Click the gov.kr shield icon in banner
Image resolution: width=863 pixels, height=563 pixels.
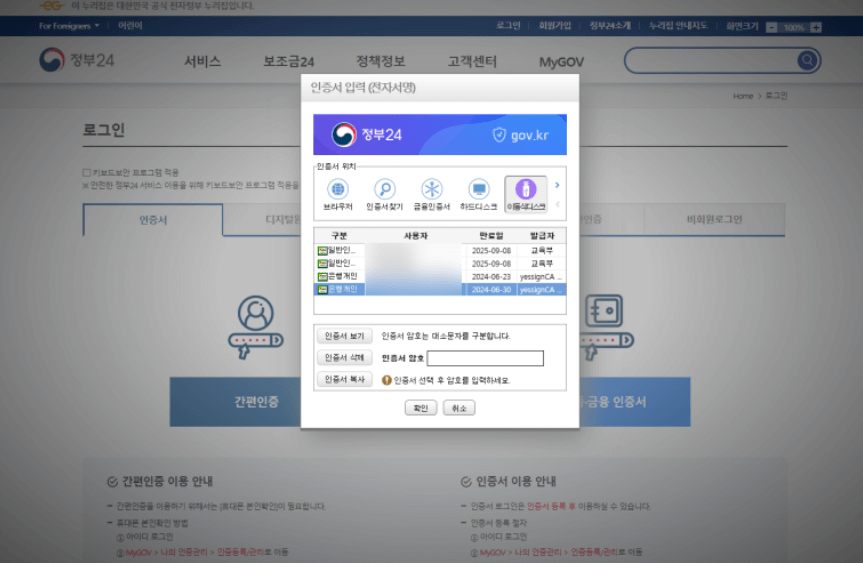tap(499, 135)
